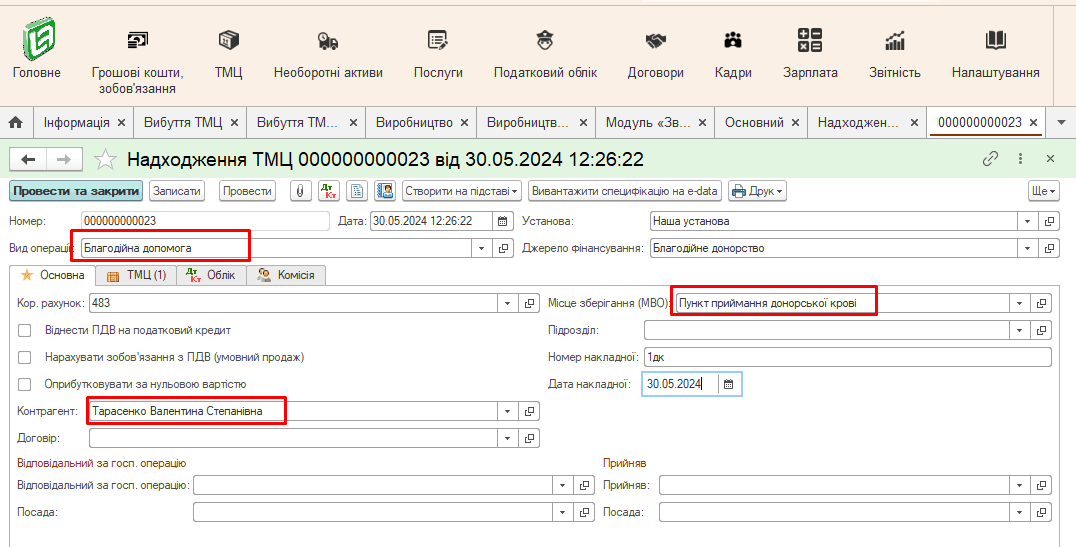Tick Оприбутковувати за нульовою вартістю
Screen dimensions: 1076x547
click(x=25, y=384)
